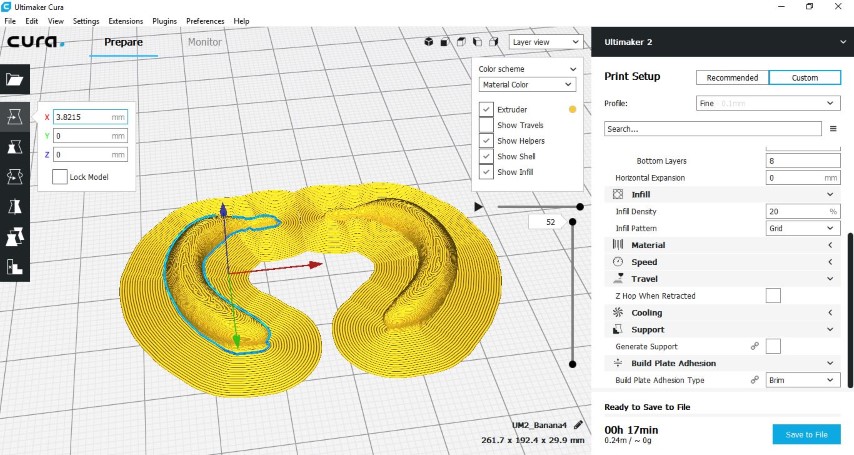
Task: Switch to top camera view
Action: pos(461,42)
